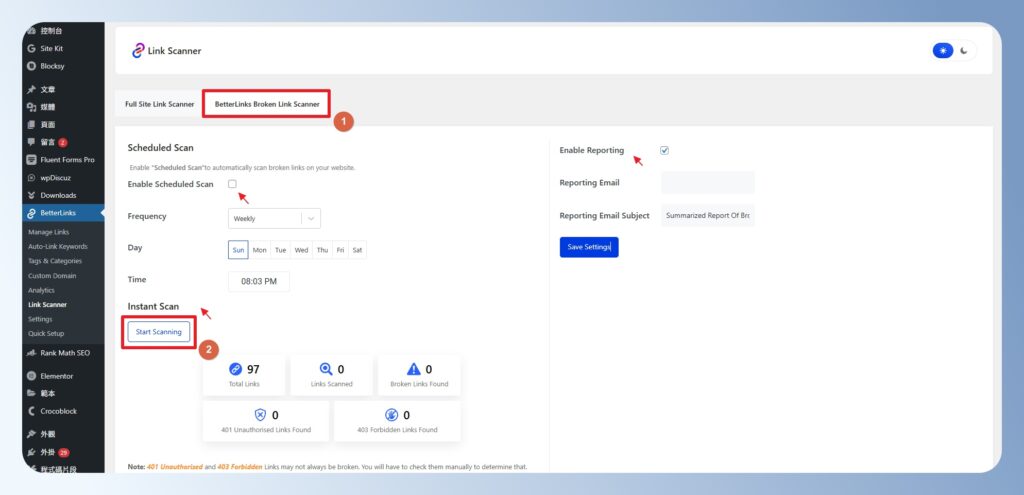Image resolution: width=1024 pixels, height=495 pixels.
Task: Select Mon as the scan day
Action: (x=260, y=250)
